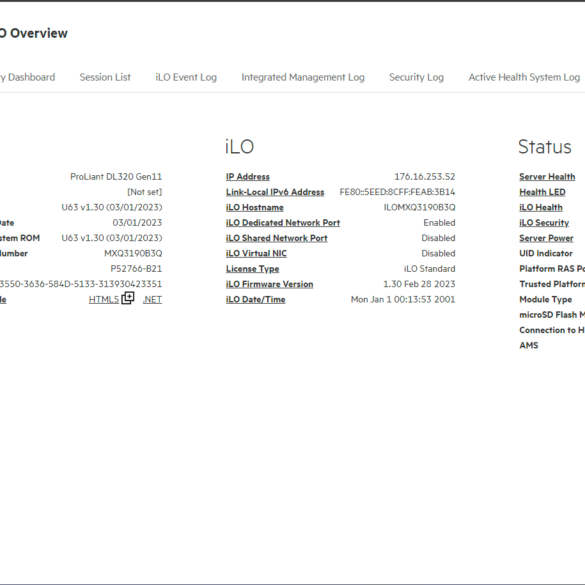Viewport: 585px width, 585px height.
Task: Go to the Security Log tab
Action: tap(416, 77)
